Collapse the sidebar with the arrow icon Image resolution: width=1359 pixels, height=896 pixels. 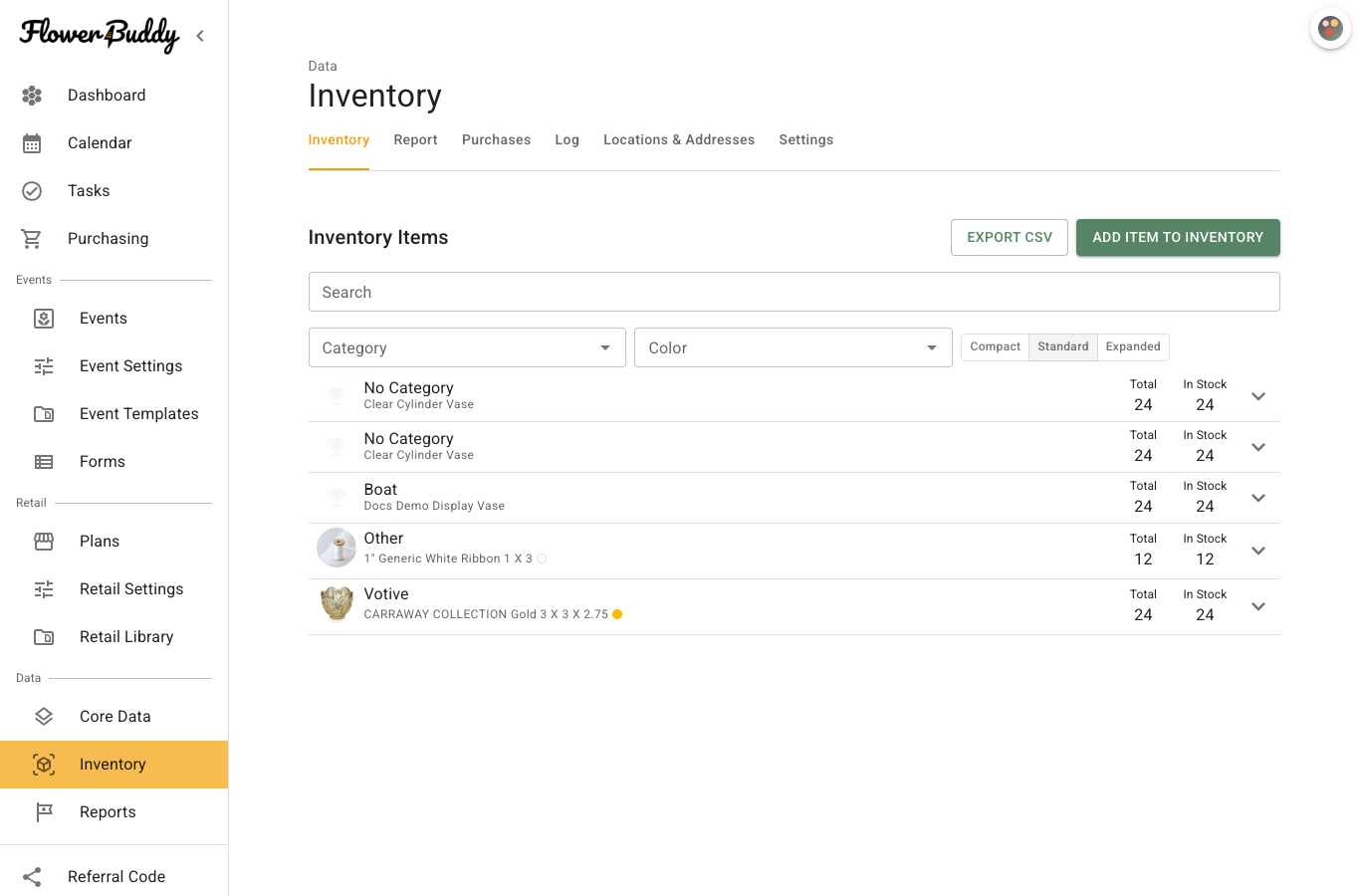click(x=200, y=36)
